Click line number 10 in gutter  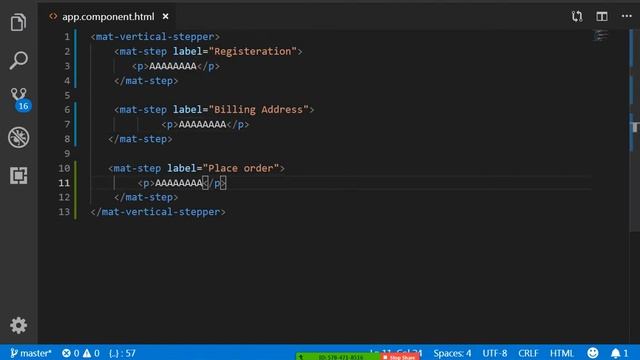pos(64,168)
